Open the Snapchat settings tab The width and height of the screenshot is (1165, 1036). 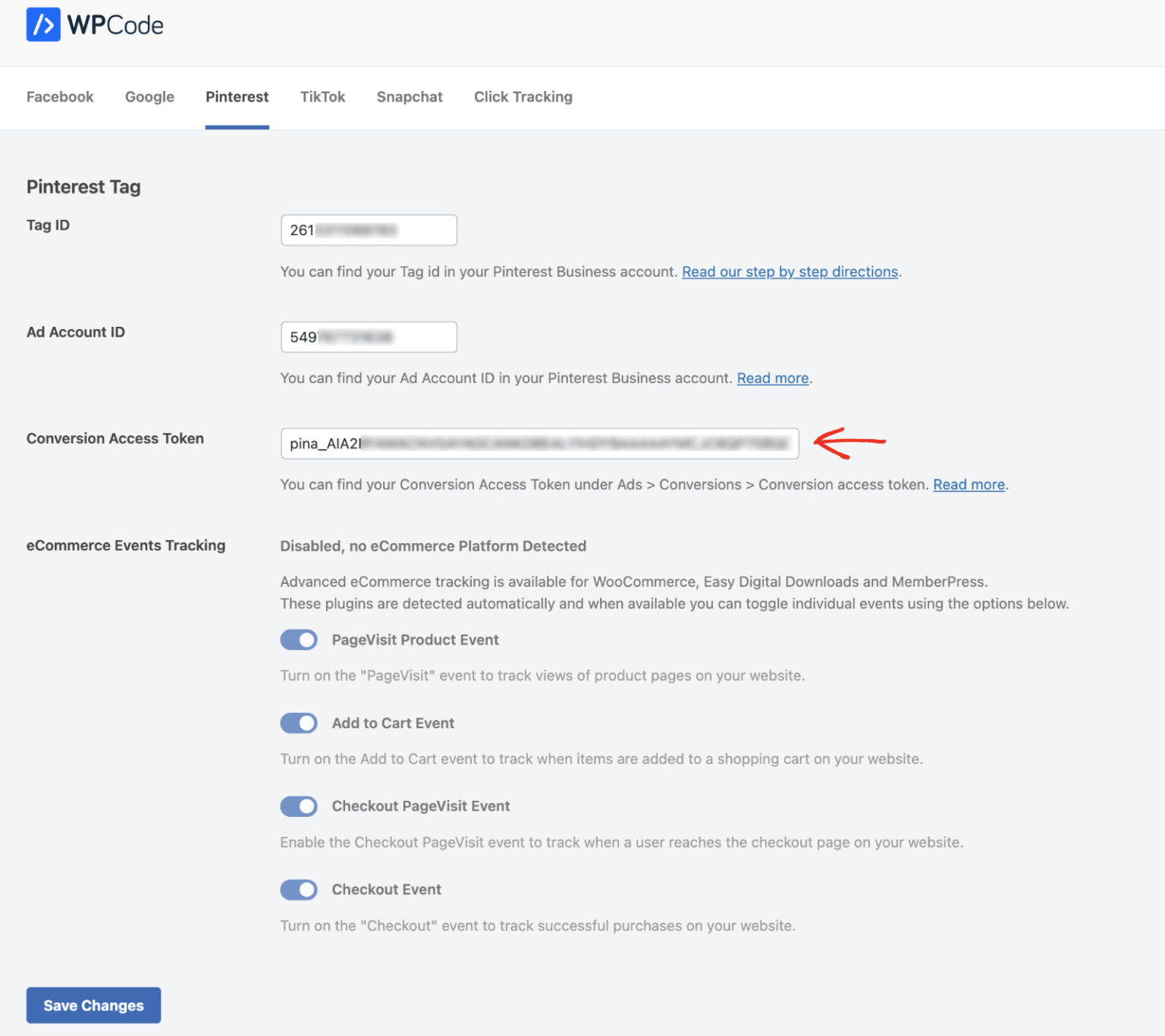tap(409, 97)
